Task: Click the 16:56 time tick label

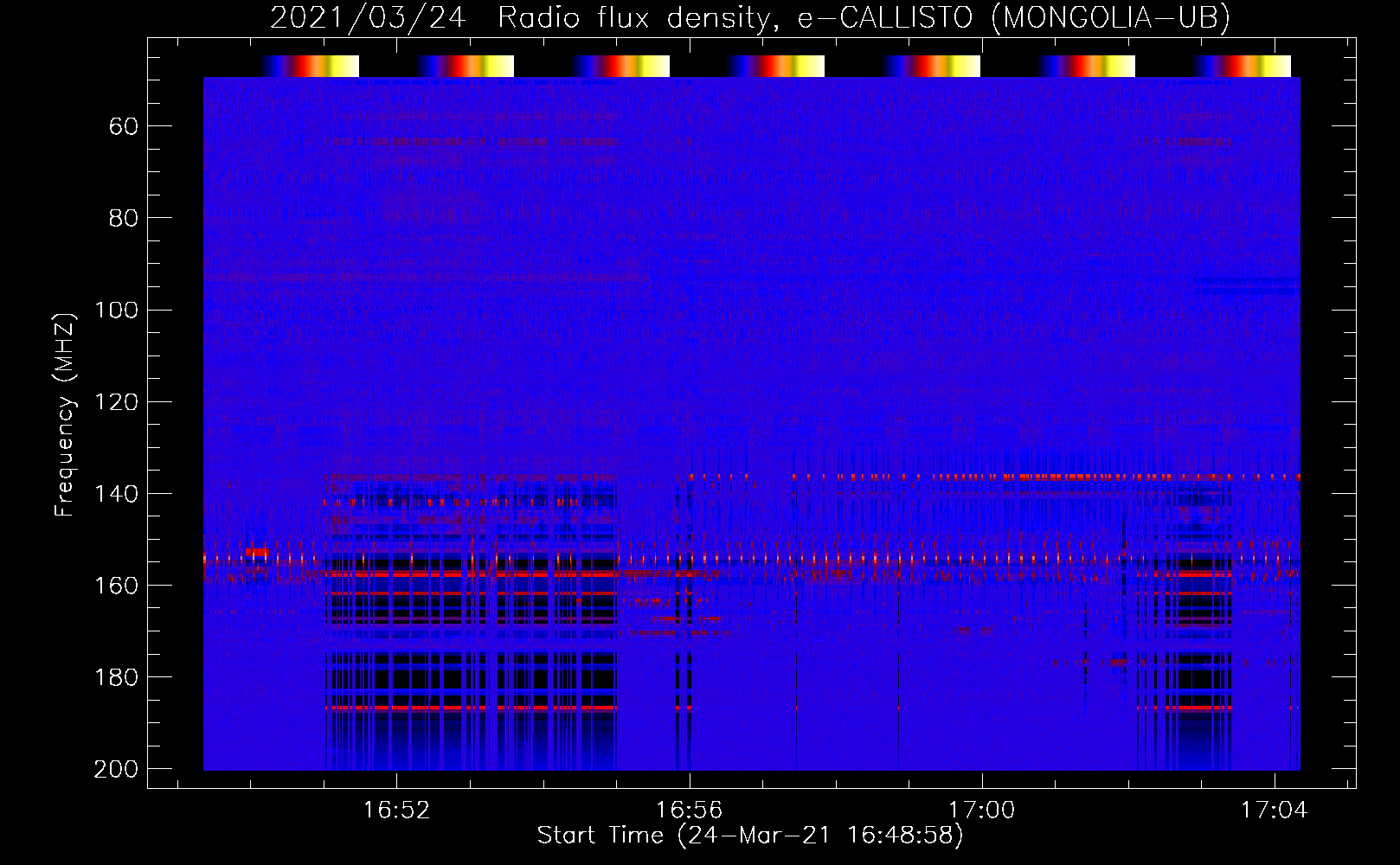Action: (x=689, y=811)
